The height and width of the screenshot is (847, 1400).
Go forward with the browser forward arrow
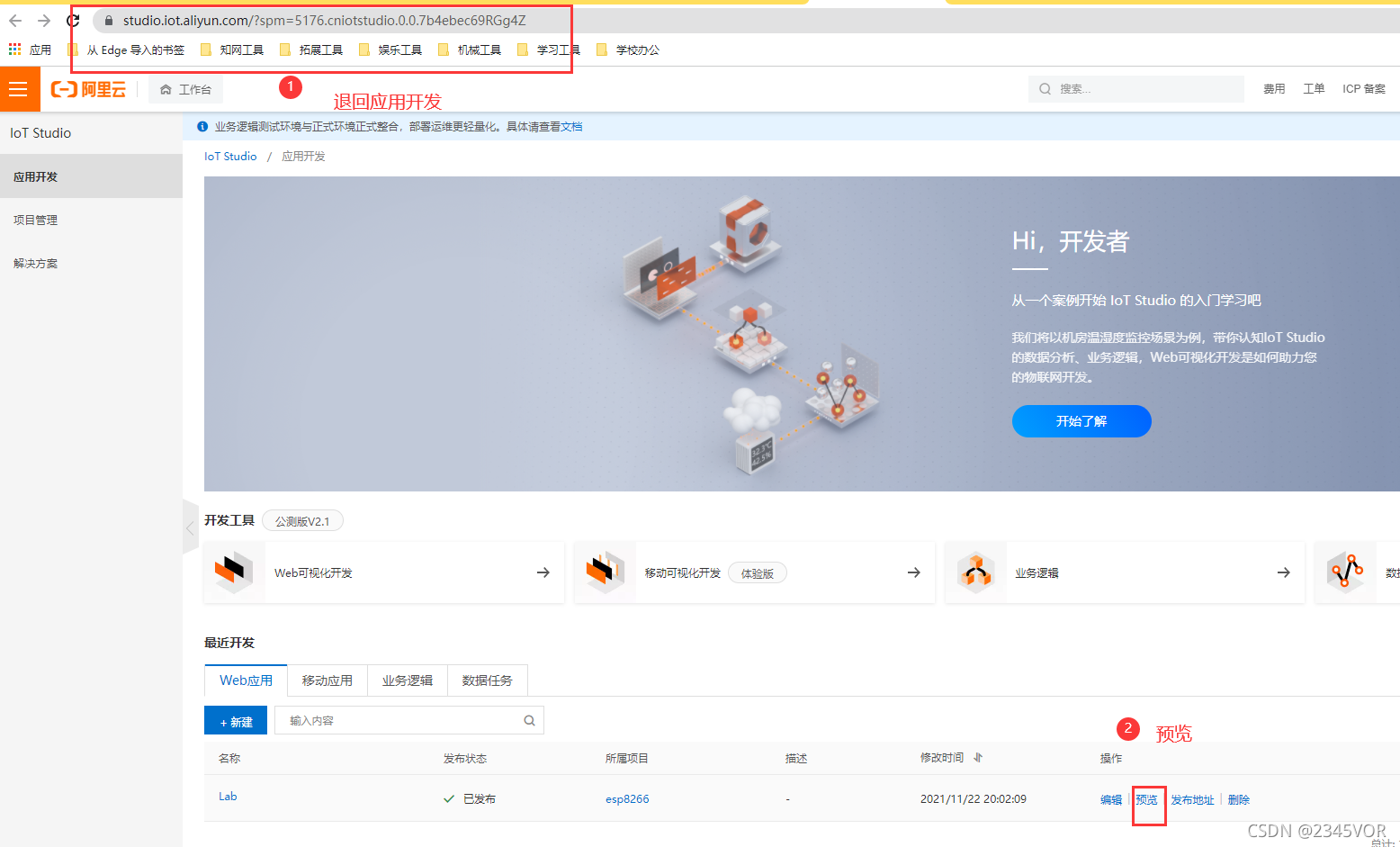44,20
